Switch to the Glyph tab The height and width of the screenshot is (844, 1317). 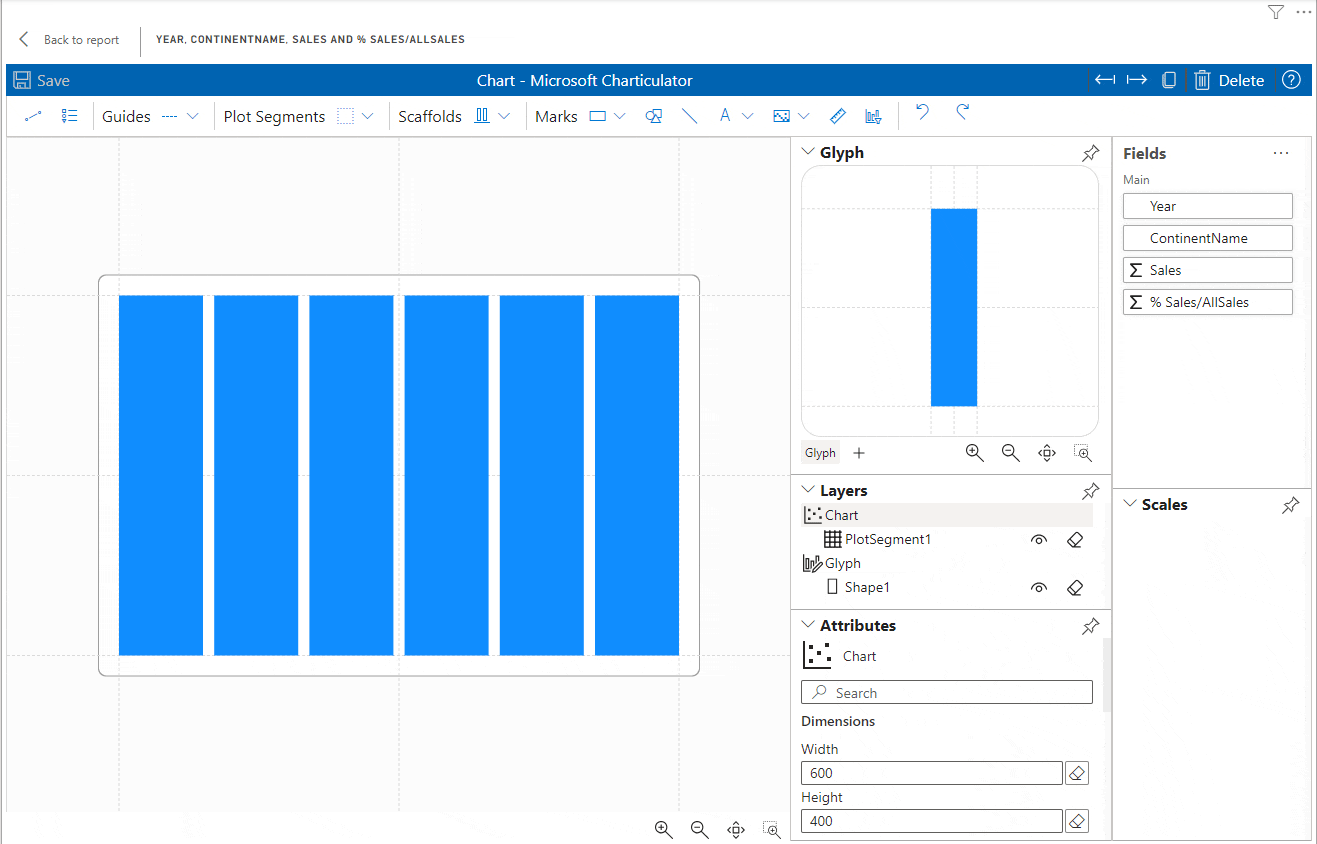pos(820,452)
